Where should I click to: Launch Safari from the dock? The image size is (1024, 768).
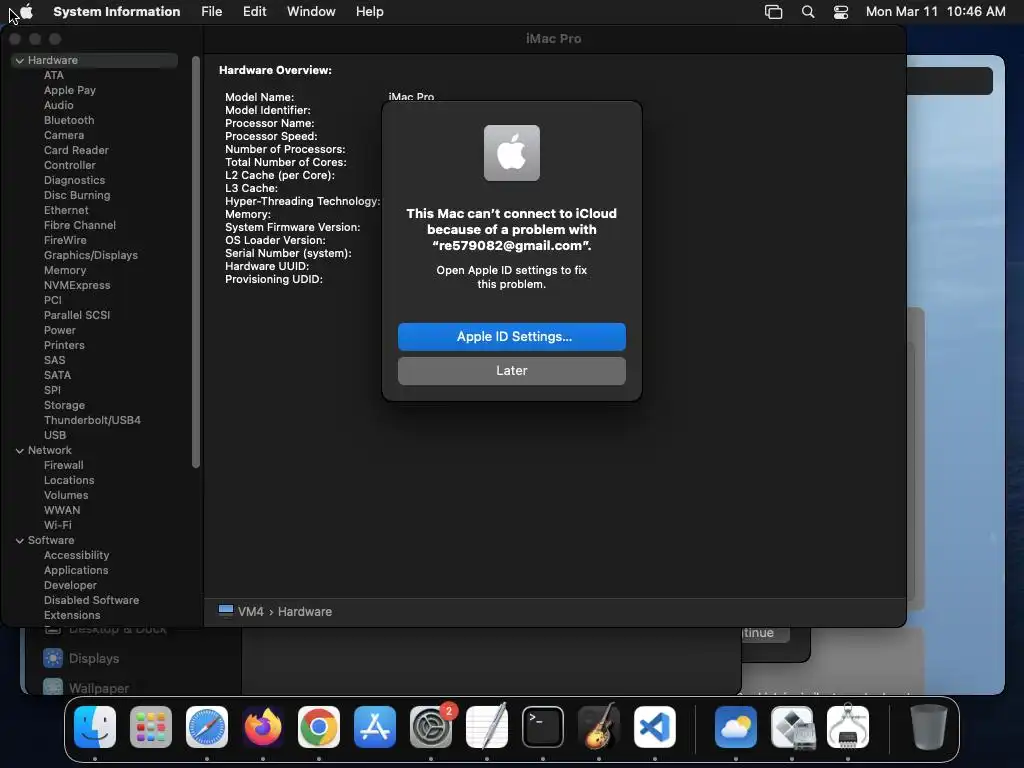[207, 727]
